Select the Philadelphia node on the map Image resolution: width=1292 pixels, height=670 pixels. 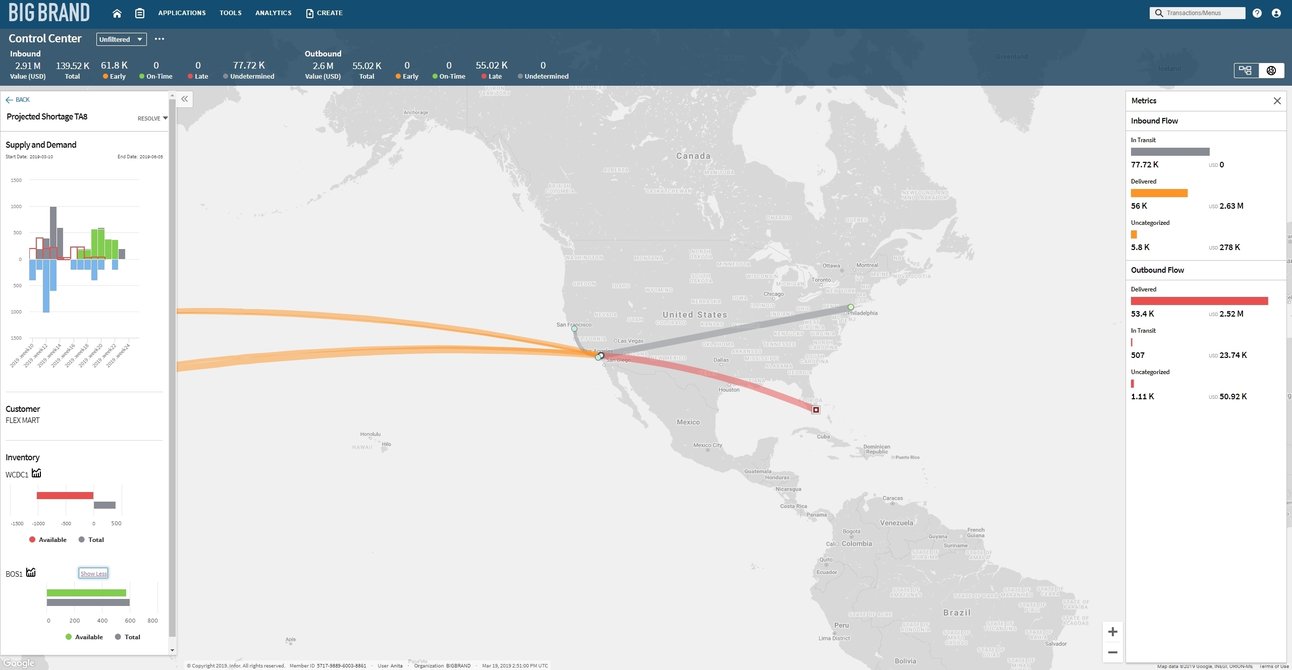pyautogui.click(x=850, y=307)
